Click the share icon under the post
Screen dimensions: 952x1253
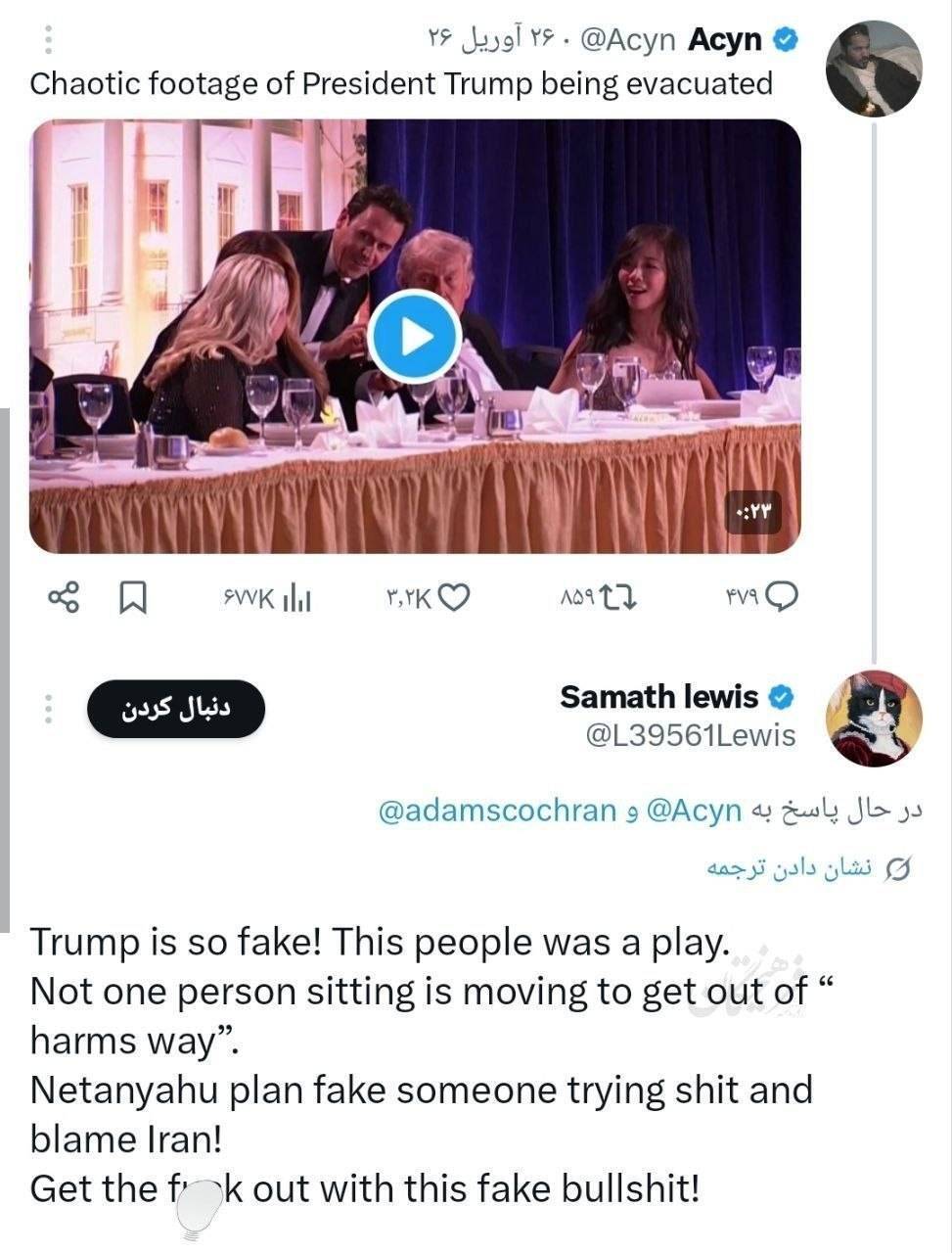click(x=63, y=596)
